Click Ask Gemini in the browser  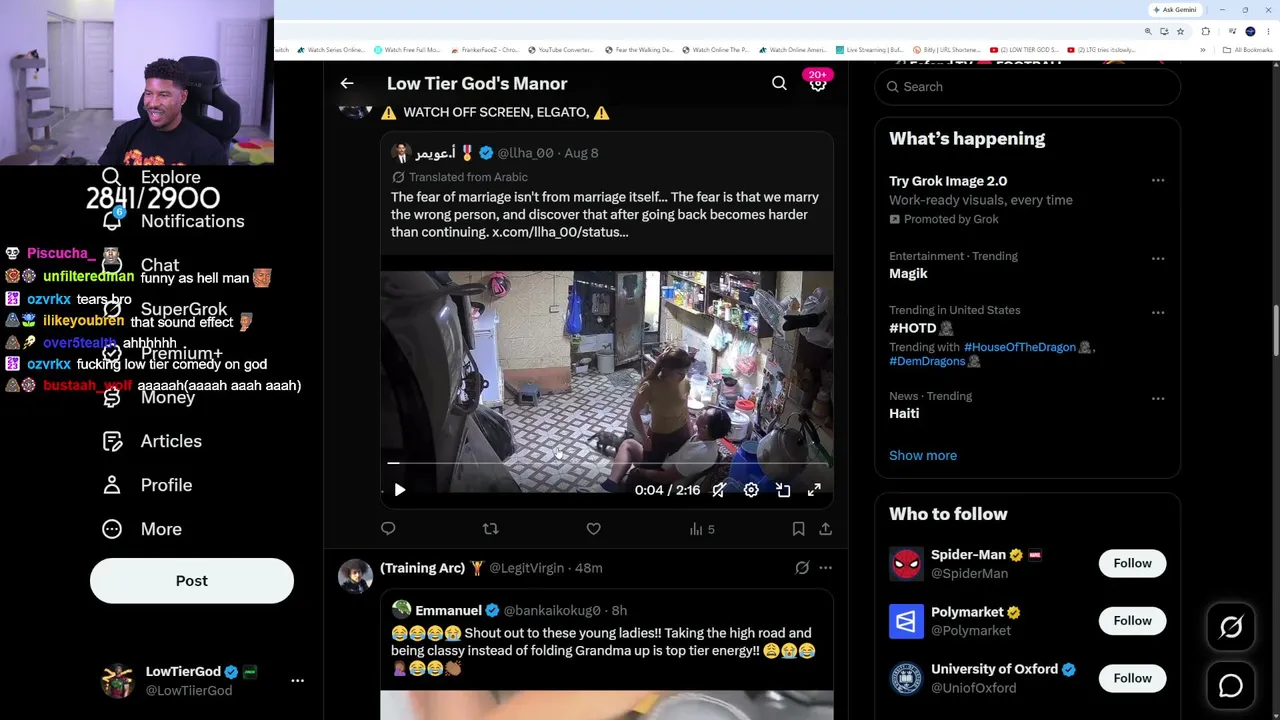pos(1175,10)
